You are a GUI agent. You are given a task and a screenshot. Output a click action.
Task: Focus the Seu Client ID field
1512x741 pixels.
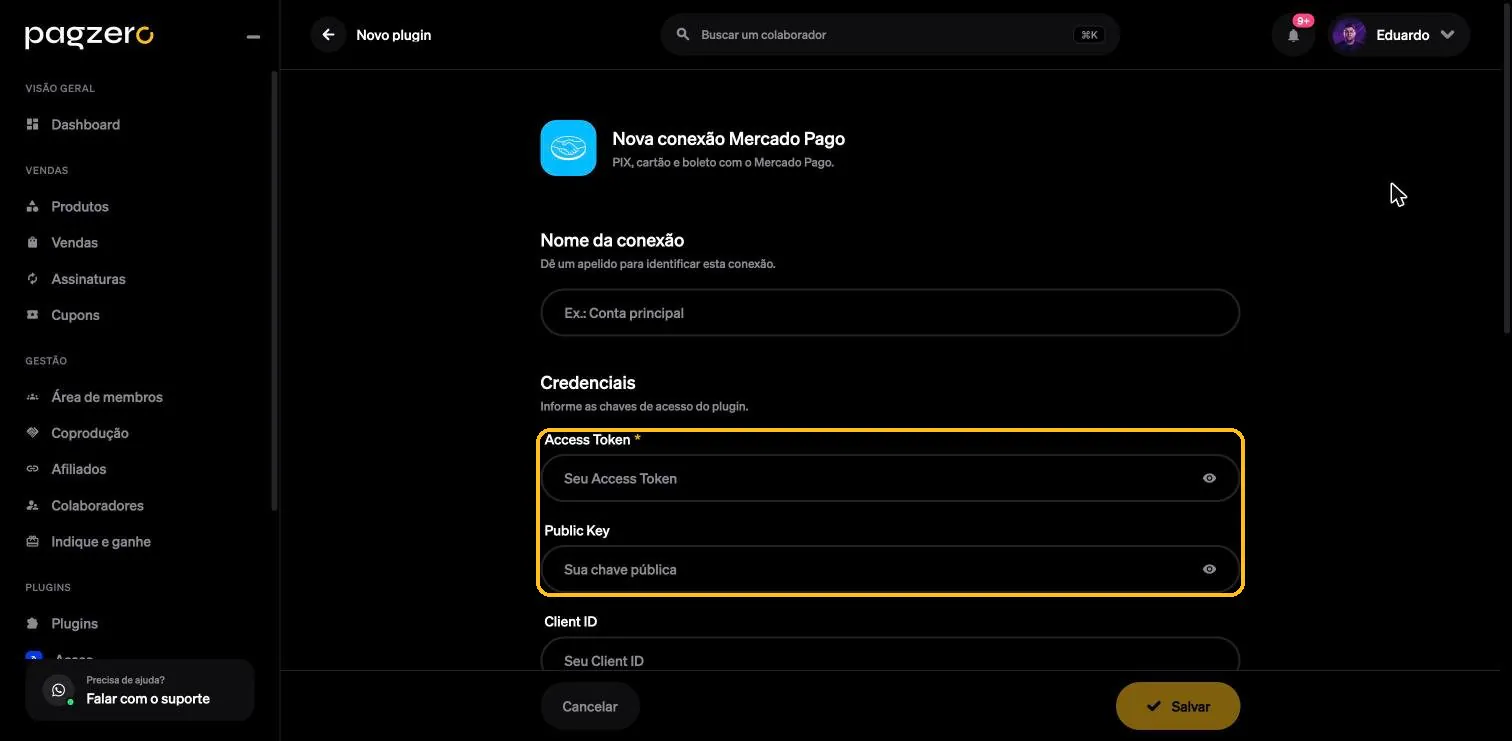[890, 655]
